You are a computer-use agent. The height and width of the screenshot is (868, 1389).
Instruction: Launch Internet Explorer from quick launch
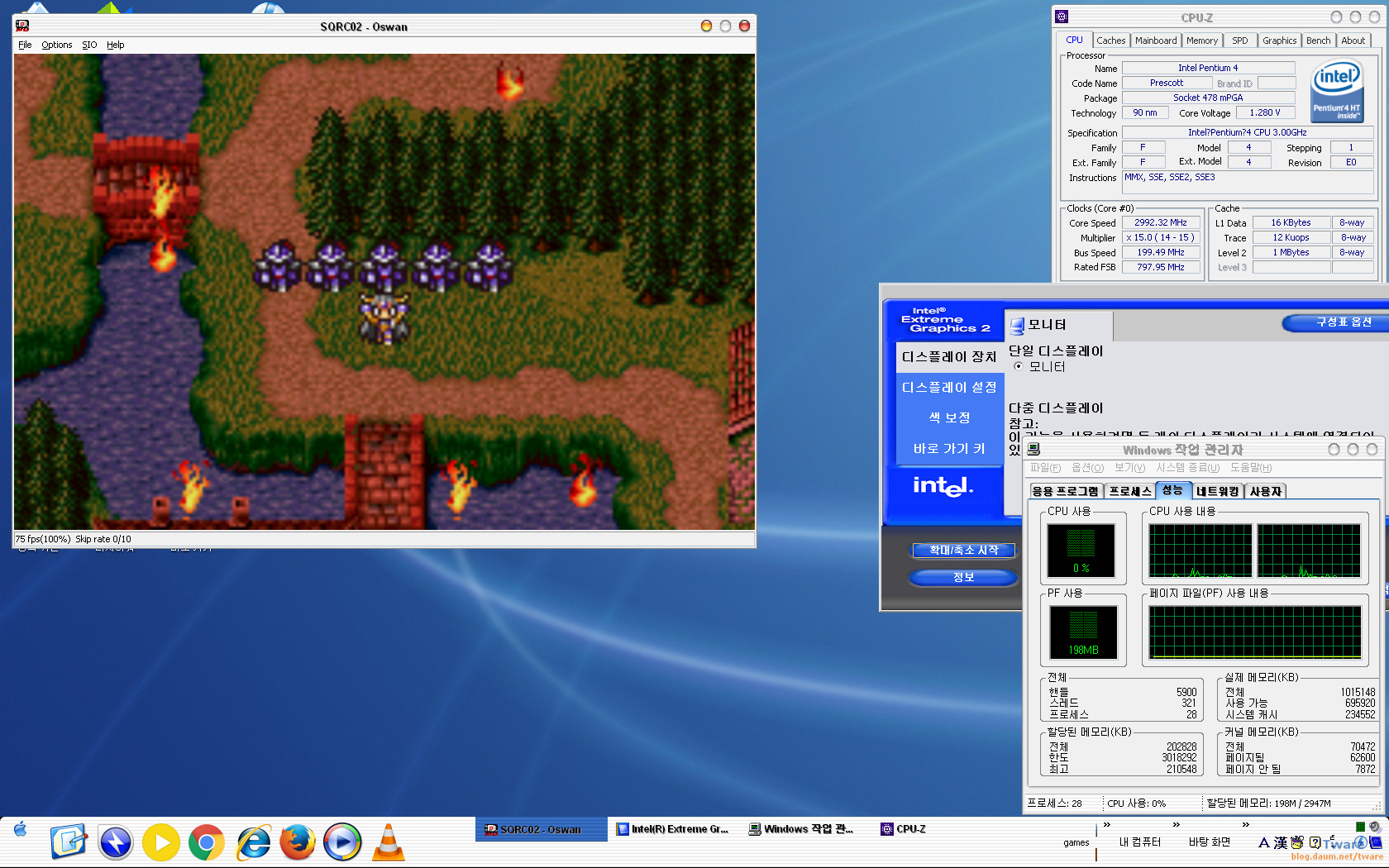click(x=253, y=842)
